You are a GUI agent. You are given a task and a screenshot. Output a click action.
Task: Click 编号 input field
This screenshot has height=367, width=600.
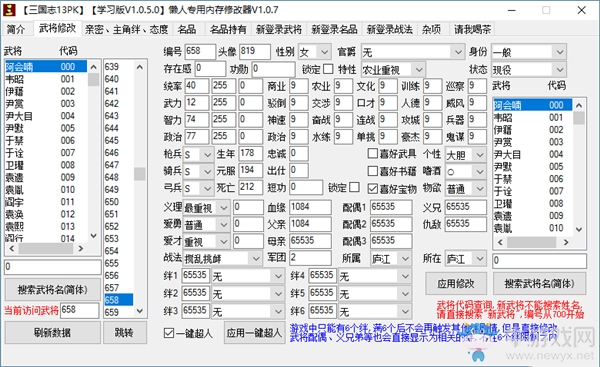tap(200, 52)
